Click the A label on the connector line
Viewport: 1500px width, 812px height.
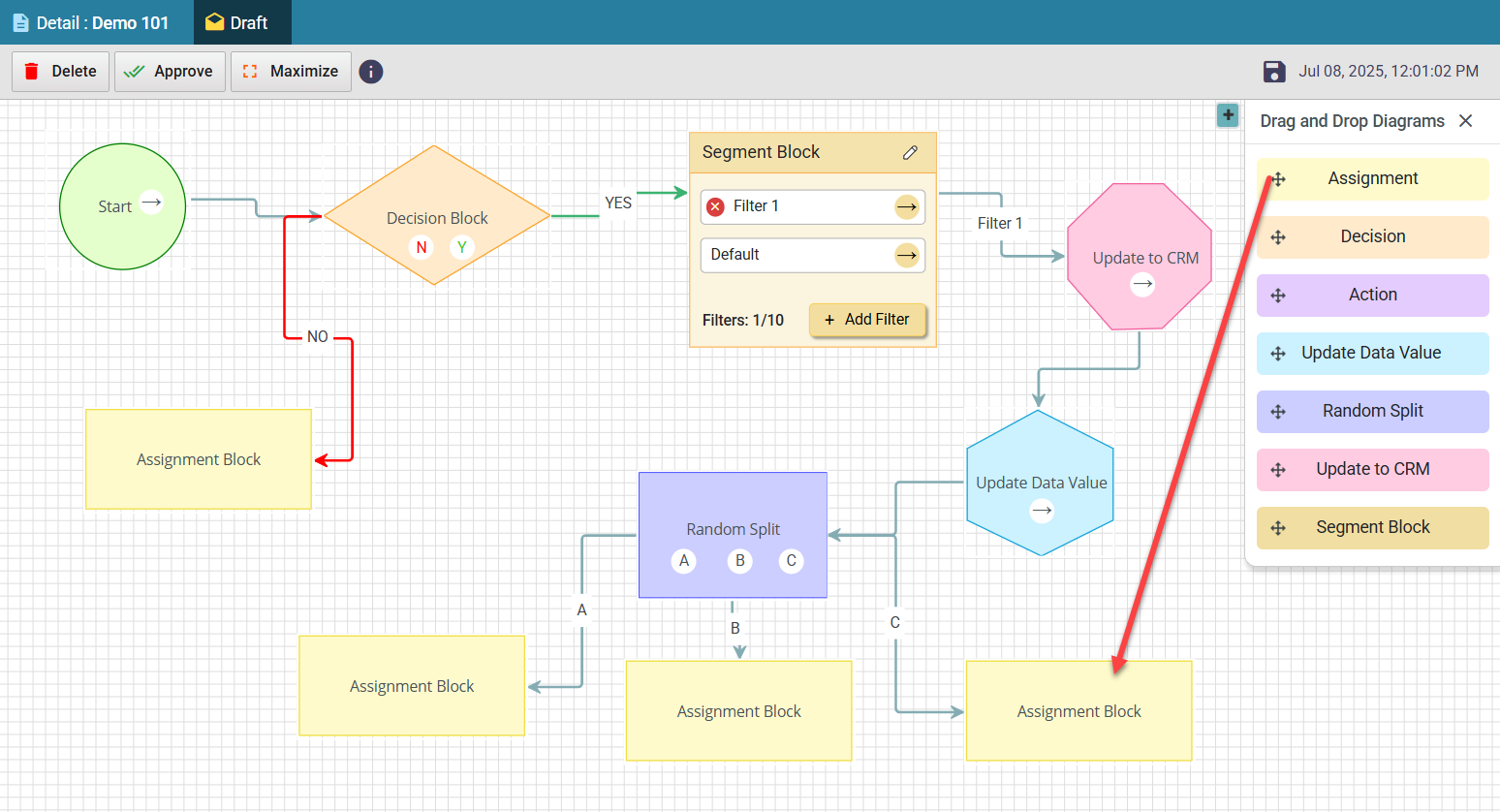click(581, 609)
